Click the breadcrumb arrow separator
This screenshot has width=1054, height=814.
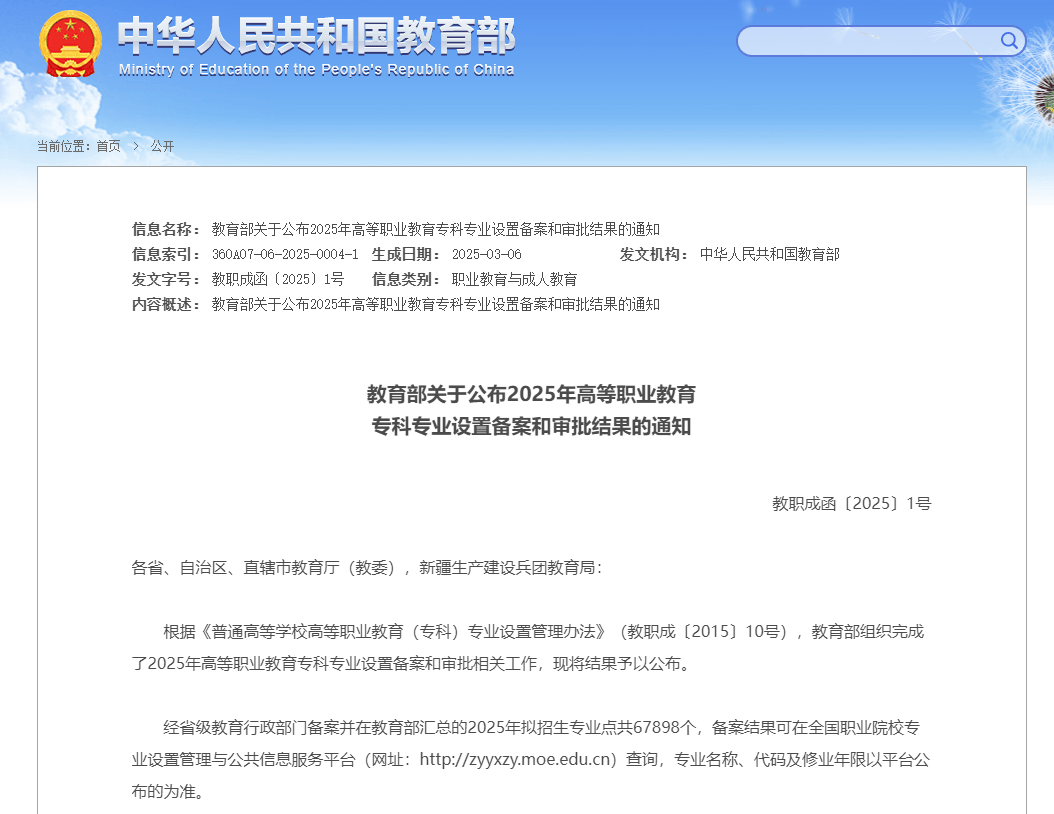tap(135, 146)
